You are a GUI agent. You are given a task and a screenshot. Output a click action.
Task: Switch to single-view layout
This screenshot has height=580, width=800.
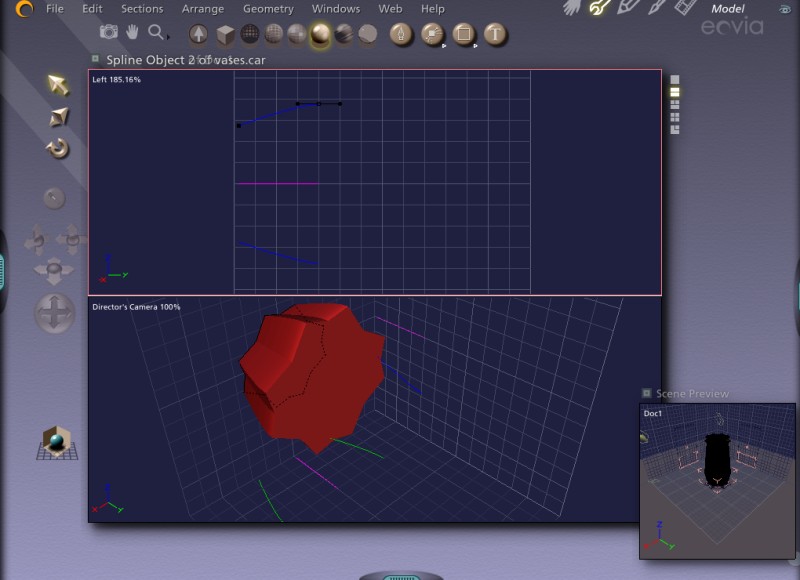(x=675, y=79)
